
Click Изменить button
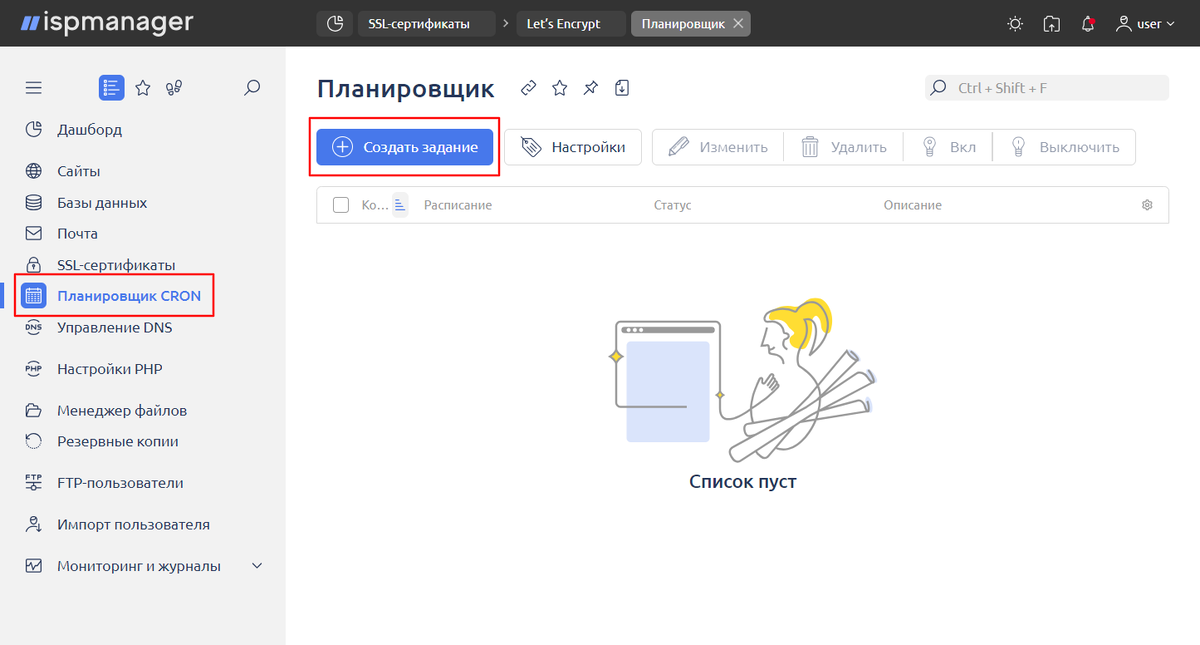(718, 147)
